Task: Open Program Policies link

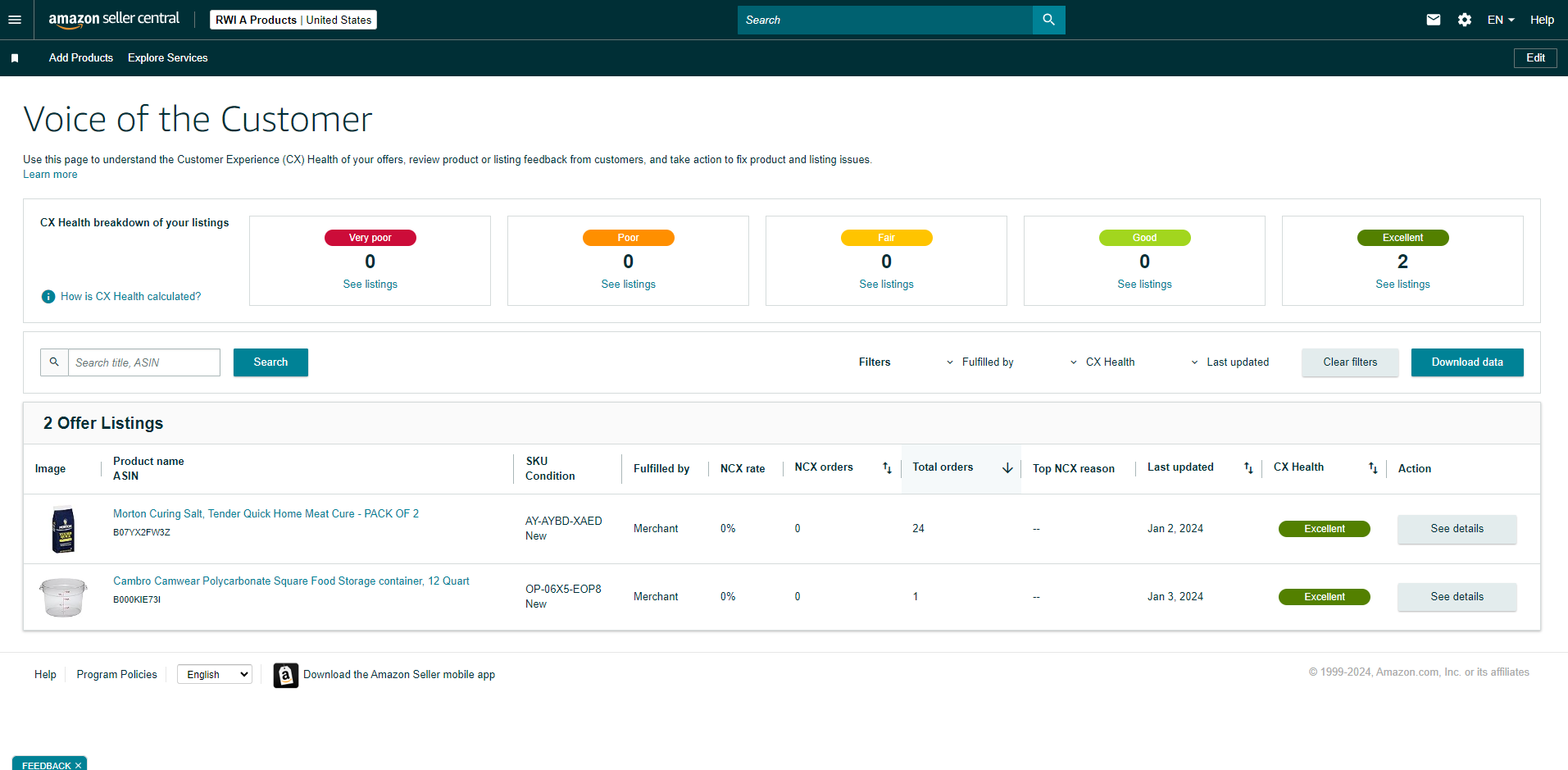Action: pyautogui.click(x=117, y=675)
